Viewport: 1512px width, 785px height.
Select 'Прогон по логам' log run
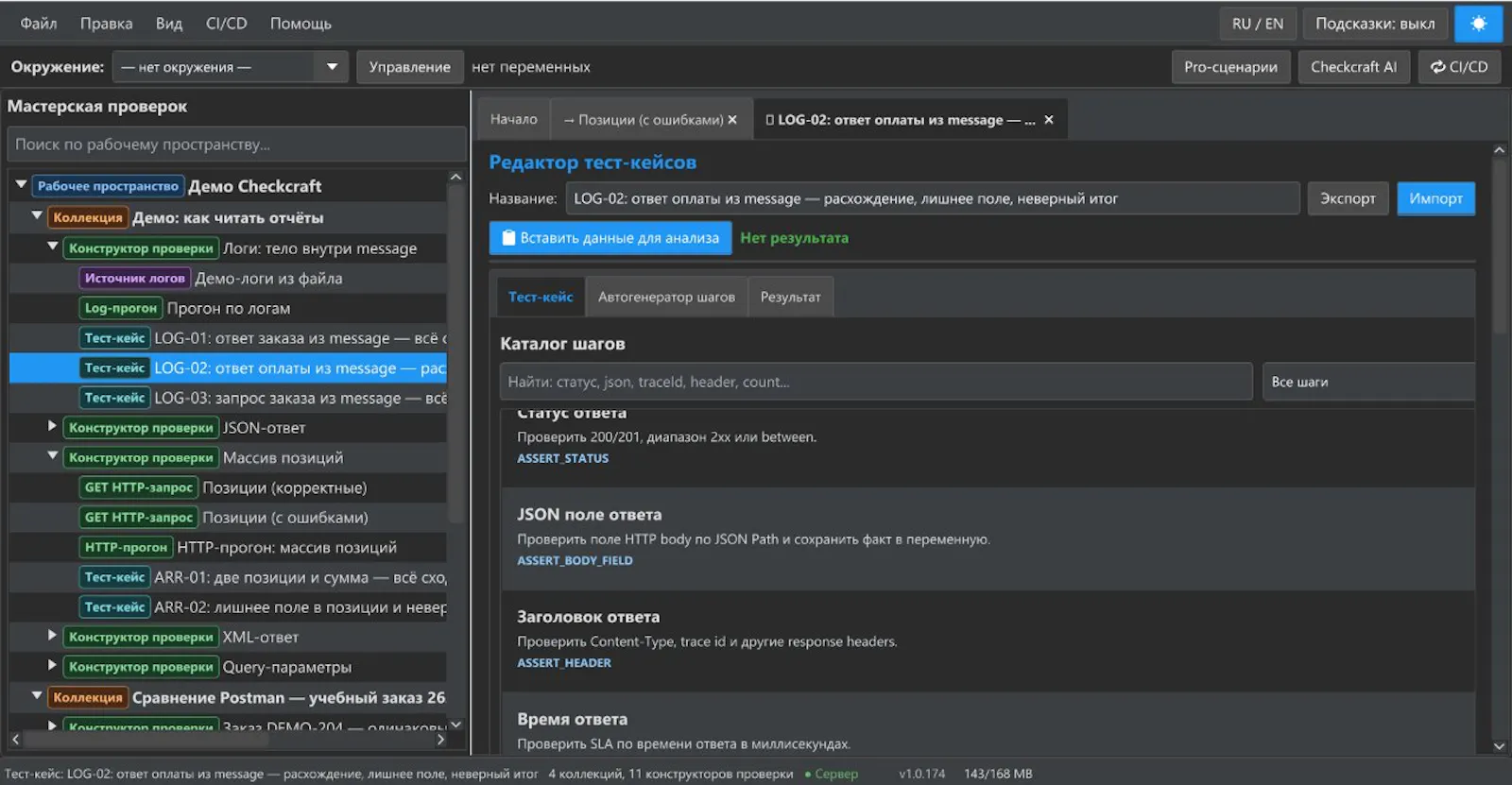tap(229, 308)
